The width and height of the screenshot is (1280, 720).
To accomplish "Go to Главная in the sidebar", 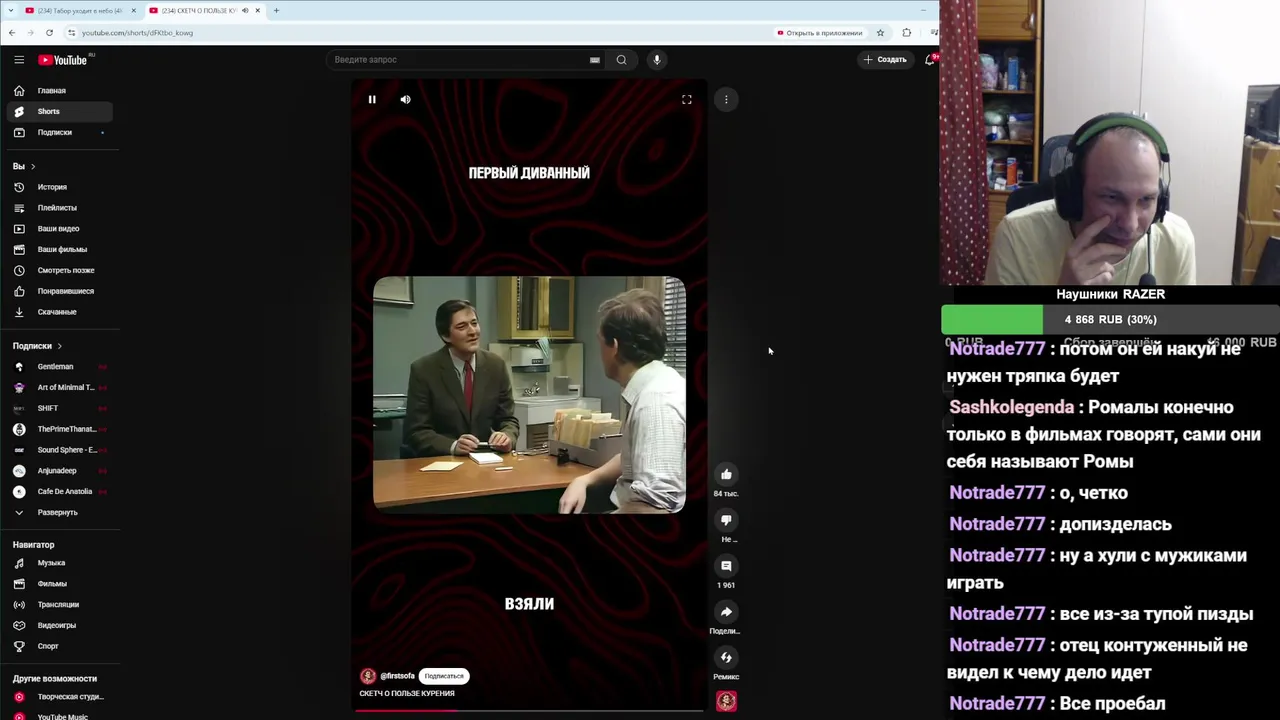I will click(x=60, y=91).
